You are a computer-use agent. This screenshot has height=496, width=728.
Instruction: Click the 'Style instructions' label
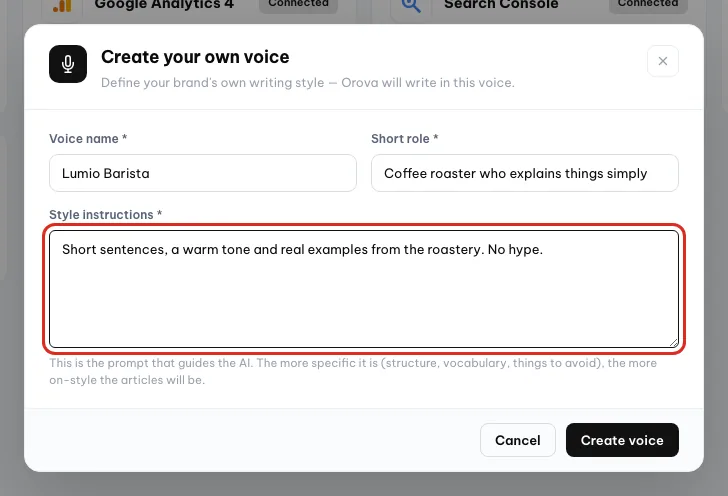(x=105, y=215)
